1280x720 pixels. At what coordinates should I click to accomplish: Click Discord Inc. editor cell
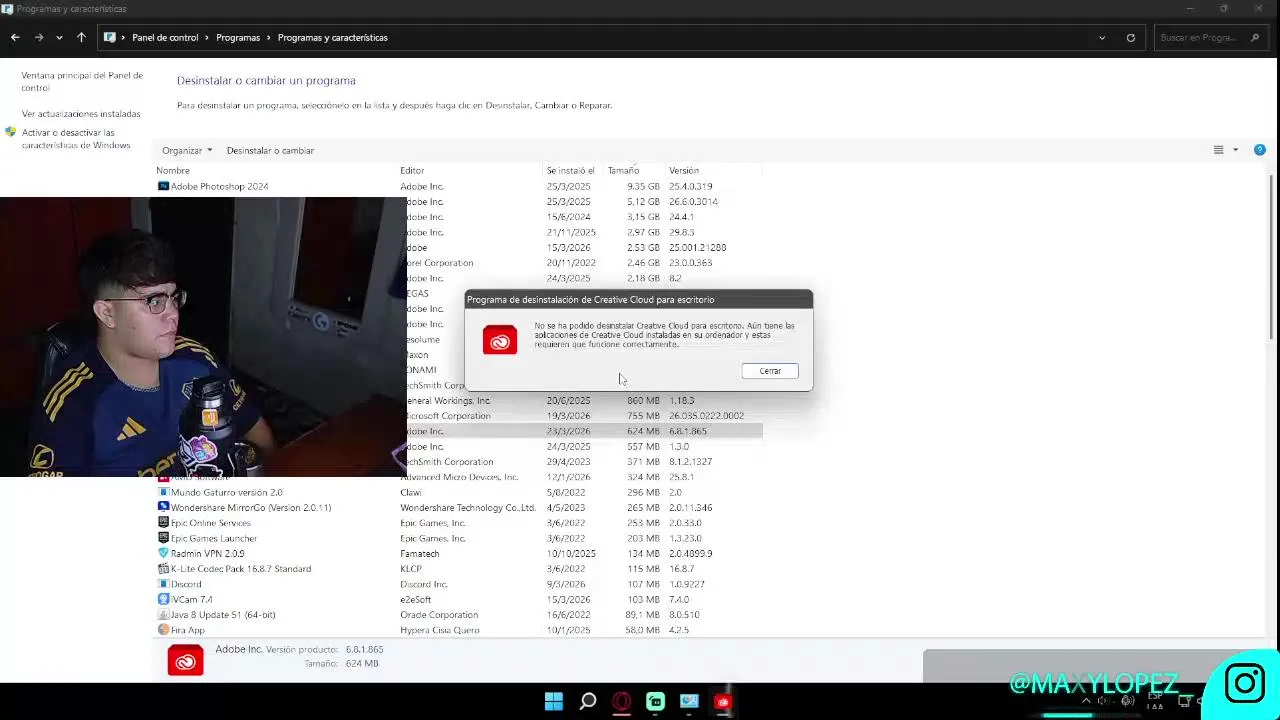coord(424,584)
